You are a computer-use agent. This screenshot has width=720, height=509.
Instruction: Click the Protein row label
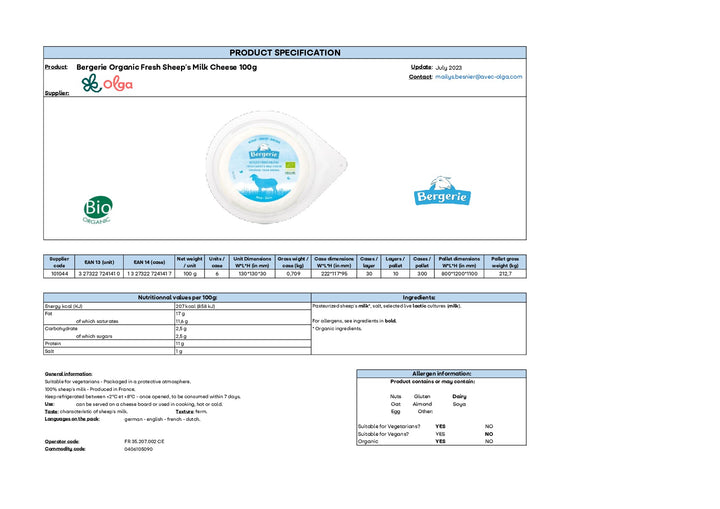[x=52, y=344]
